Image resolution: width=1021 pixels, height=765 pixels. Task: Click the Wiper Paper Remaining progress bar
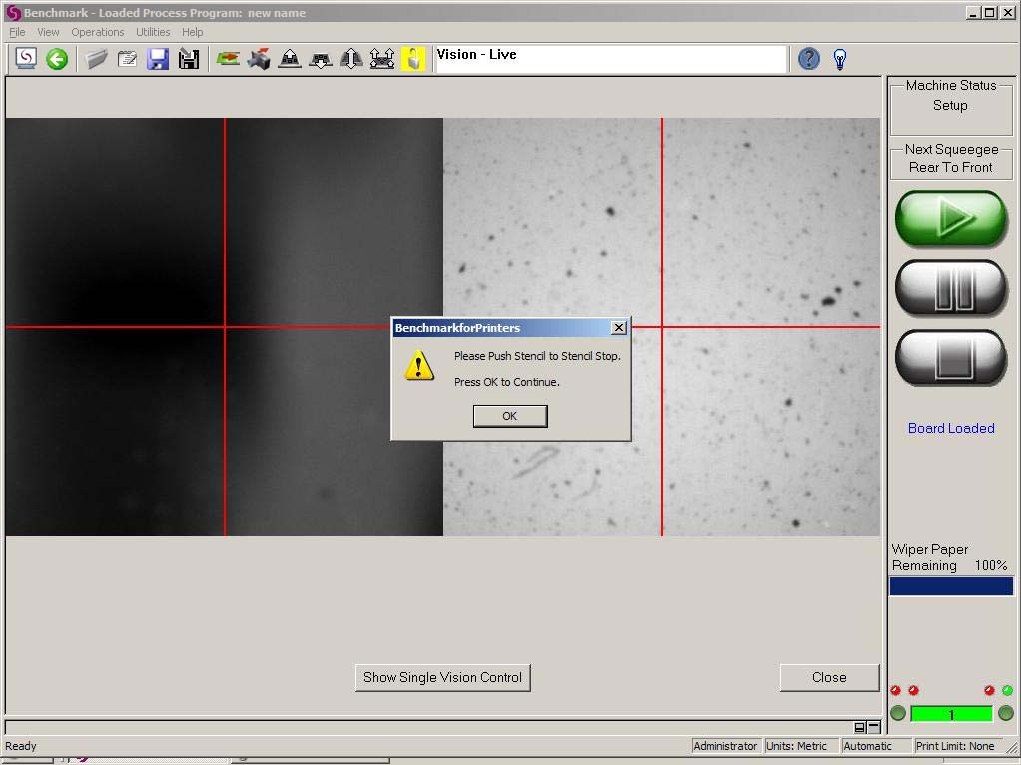click(x=951, y=586)
